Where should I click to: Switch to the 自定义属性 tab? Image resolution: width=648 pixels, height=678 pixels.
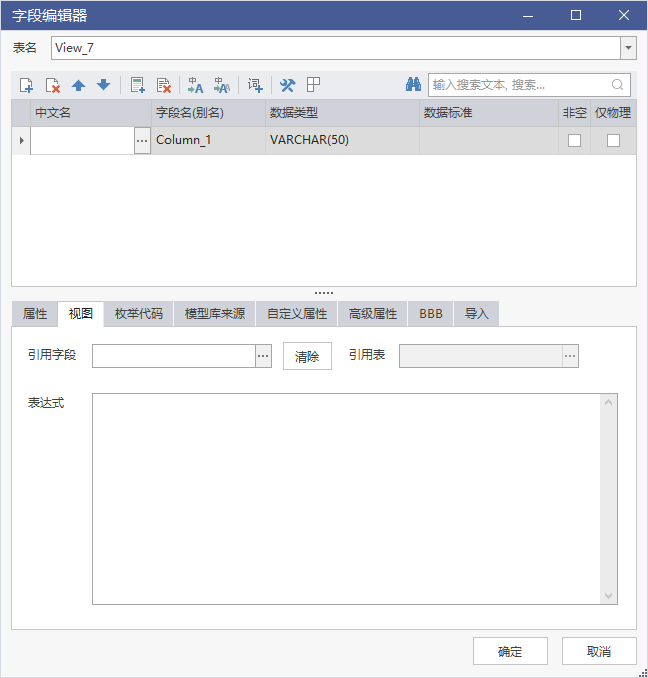pyautogui.click(x=297, y=313)
